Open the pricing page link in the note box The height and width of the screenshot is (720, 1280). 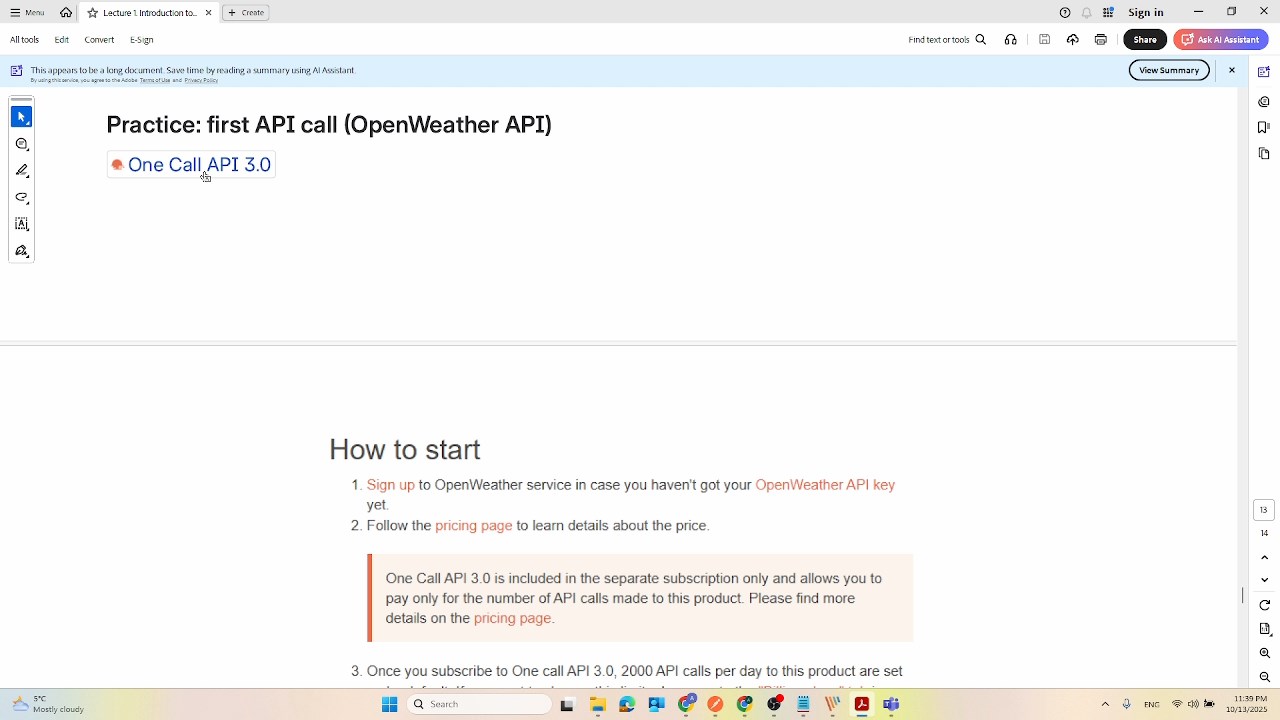click(x=512, y=618)
